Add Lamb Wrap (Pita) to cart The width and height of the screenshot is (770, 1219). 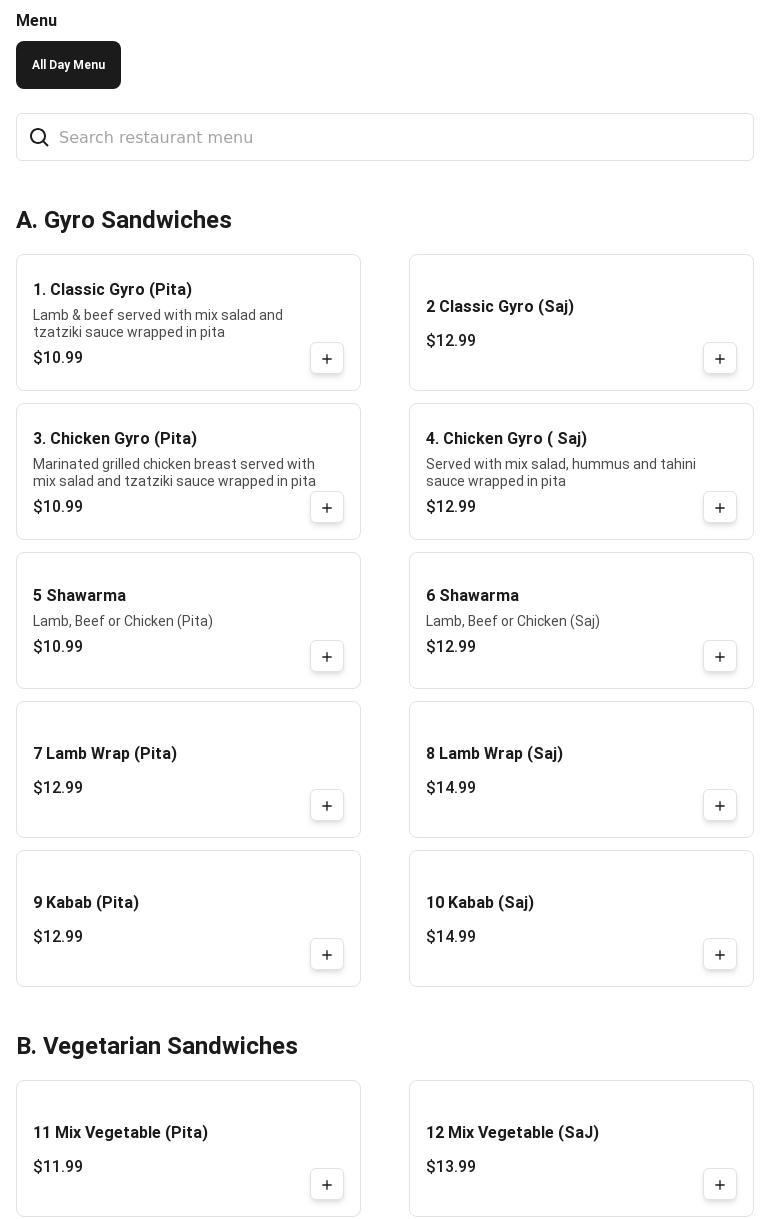point(327,806)
